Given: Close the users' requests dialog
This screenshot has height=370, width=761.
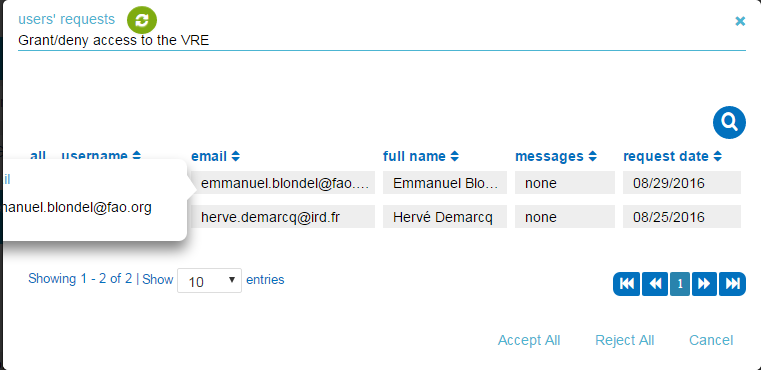Looking at the screenshot, I should (740, 21).
